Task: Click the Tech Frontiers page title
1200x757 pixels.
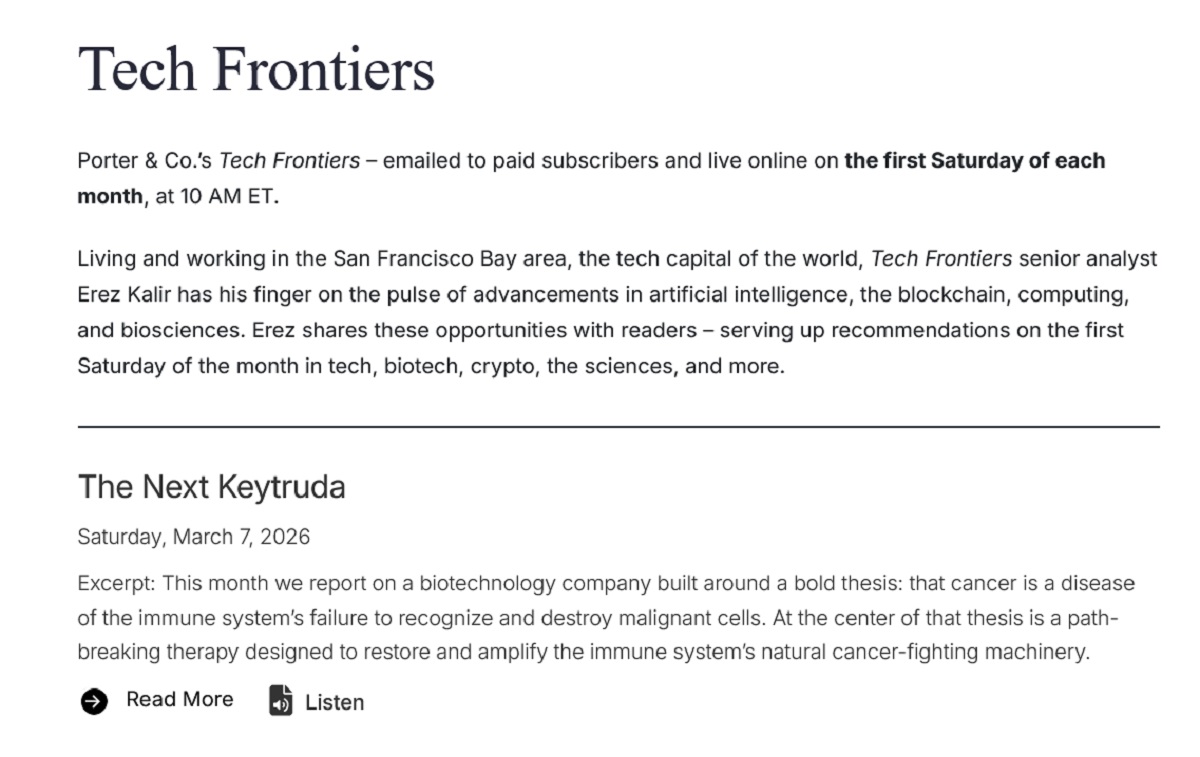Action: (257, 68)
